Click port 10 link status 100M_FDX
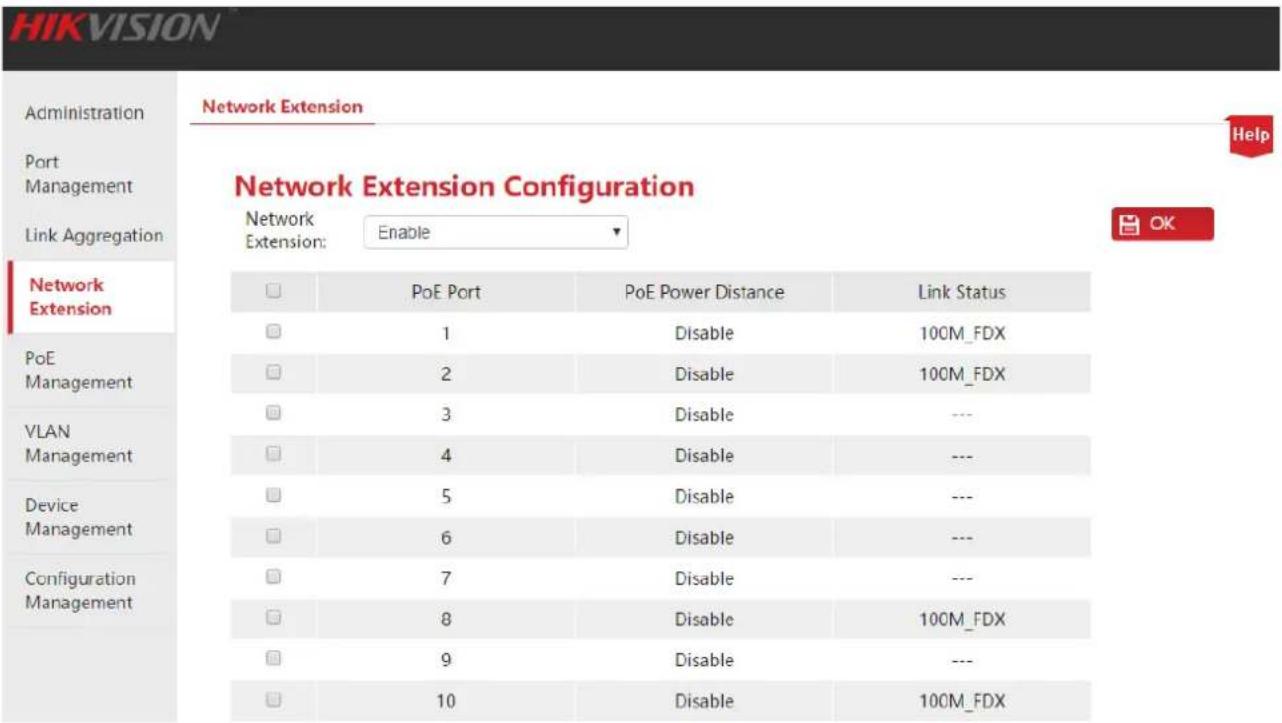 click(962, 702)
